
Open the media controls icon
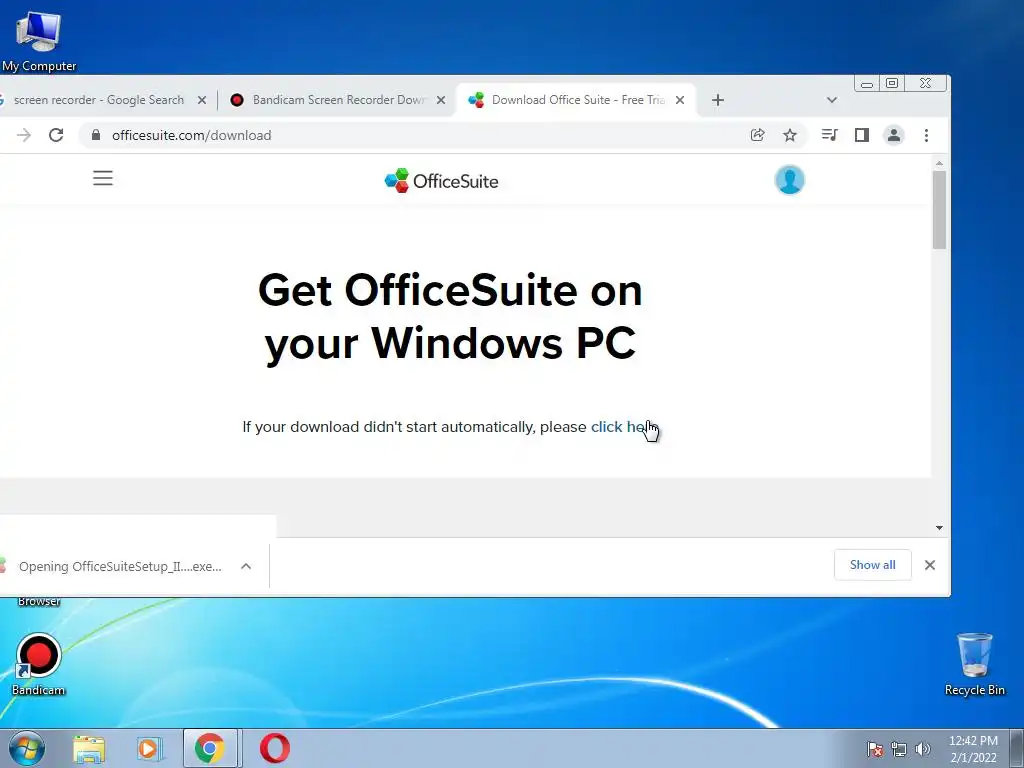click(829, 135)
